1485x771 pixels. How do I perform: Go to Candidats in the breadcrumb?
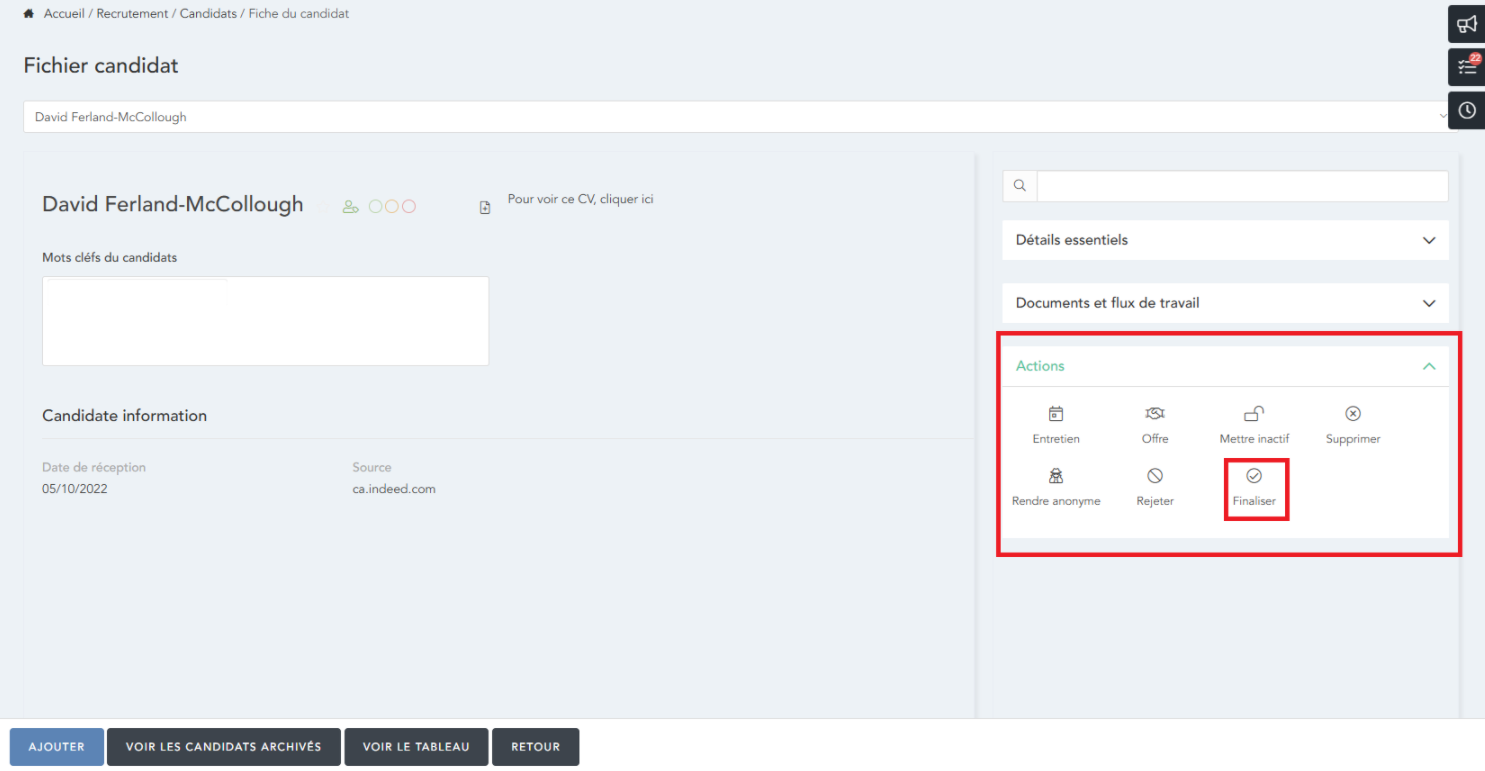point(207,14)
